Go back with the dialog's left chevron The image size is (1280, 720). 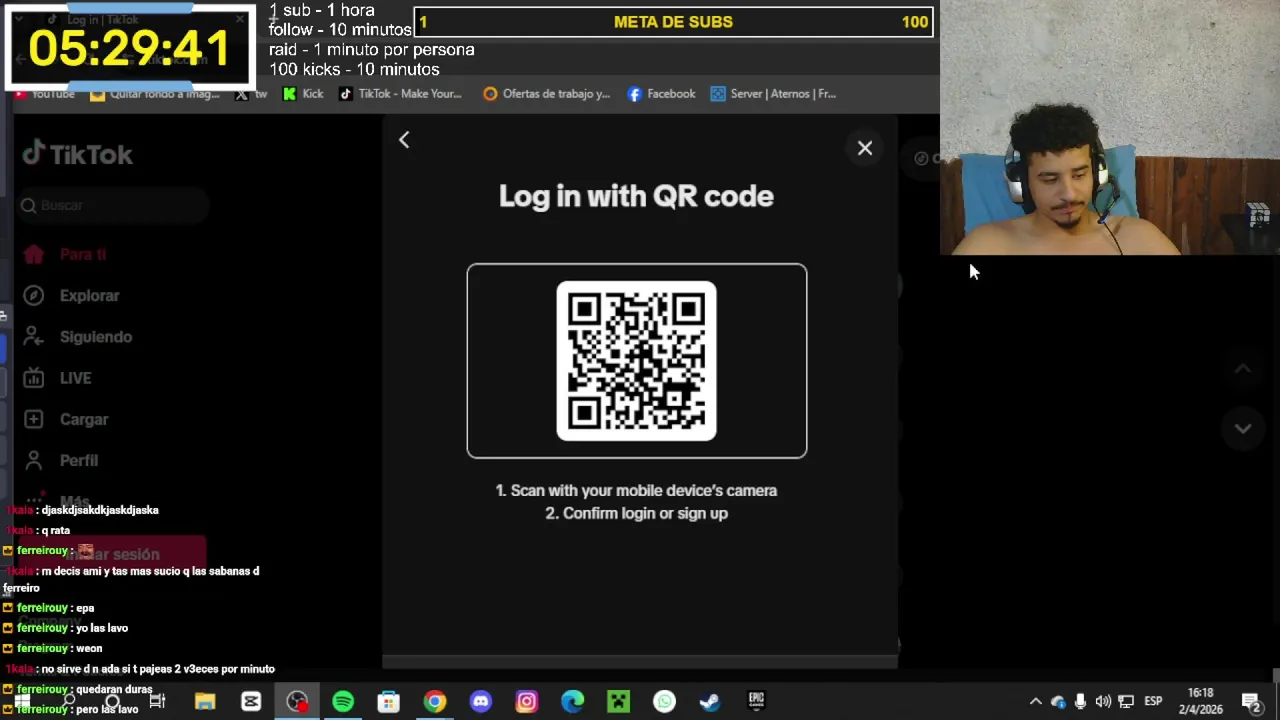404,140
